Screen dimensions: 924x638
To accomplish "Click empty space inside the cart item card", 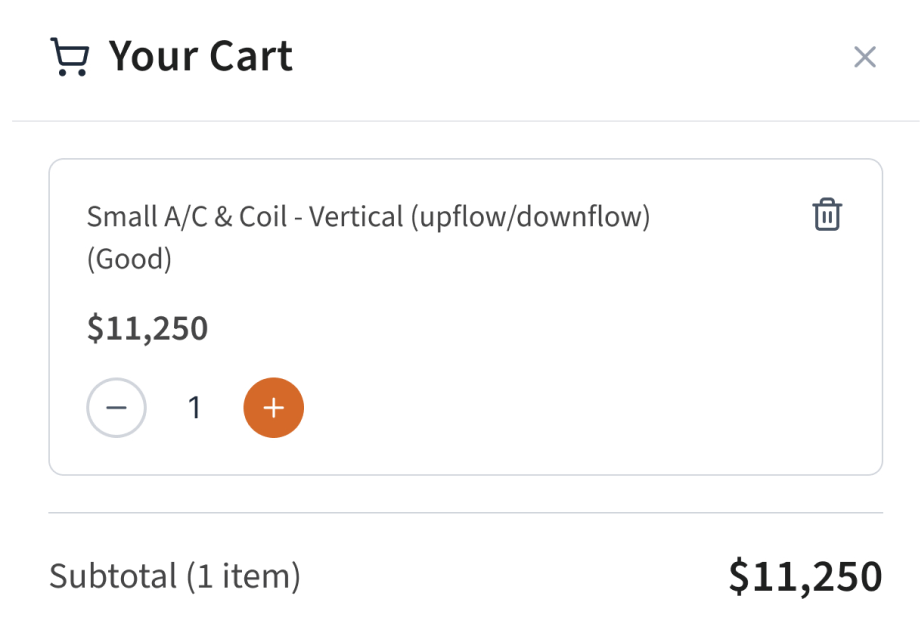I will [600, 340].
